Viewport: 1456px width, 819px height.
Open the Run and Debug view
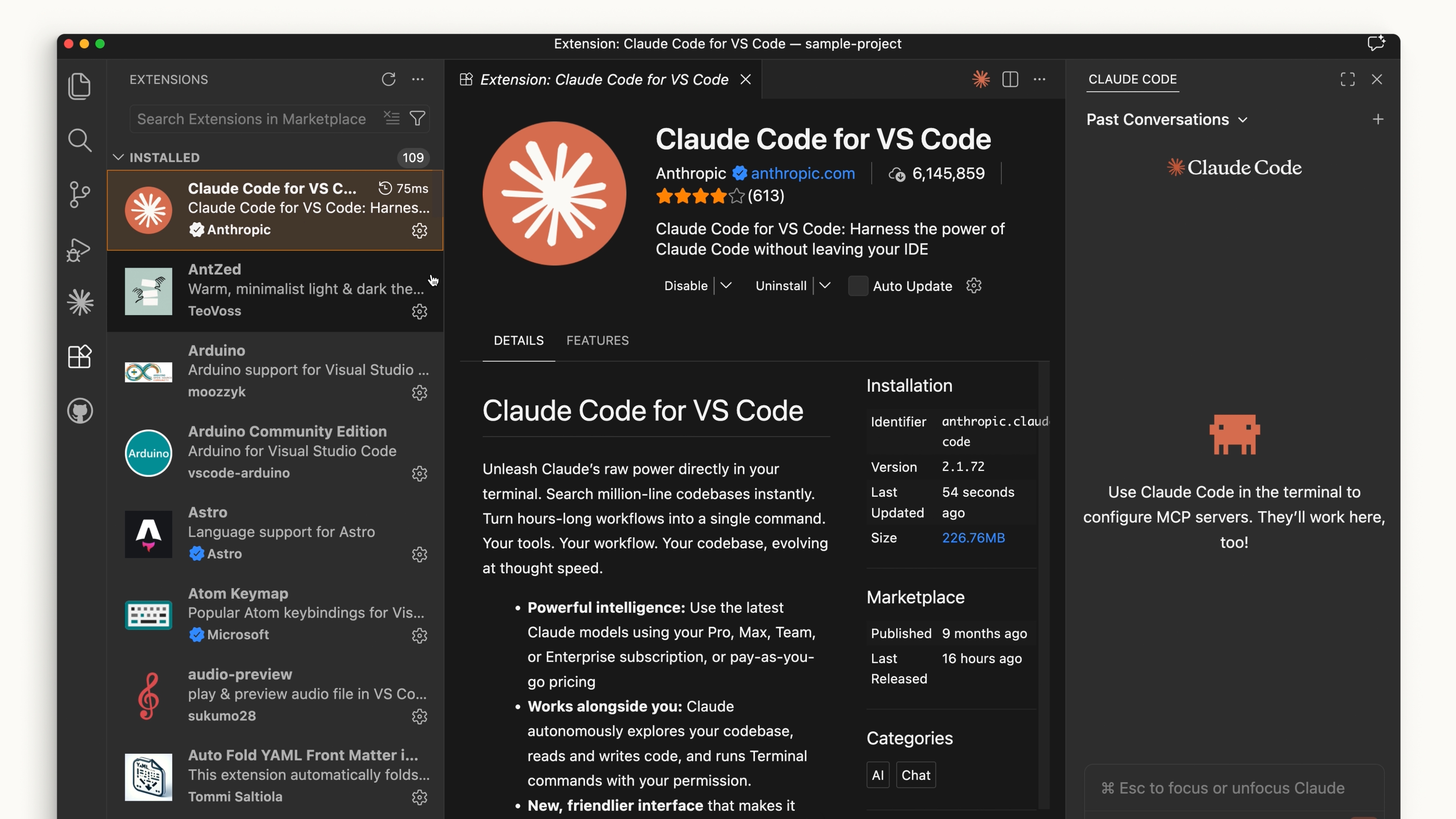click(79, 249)
